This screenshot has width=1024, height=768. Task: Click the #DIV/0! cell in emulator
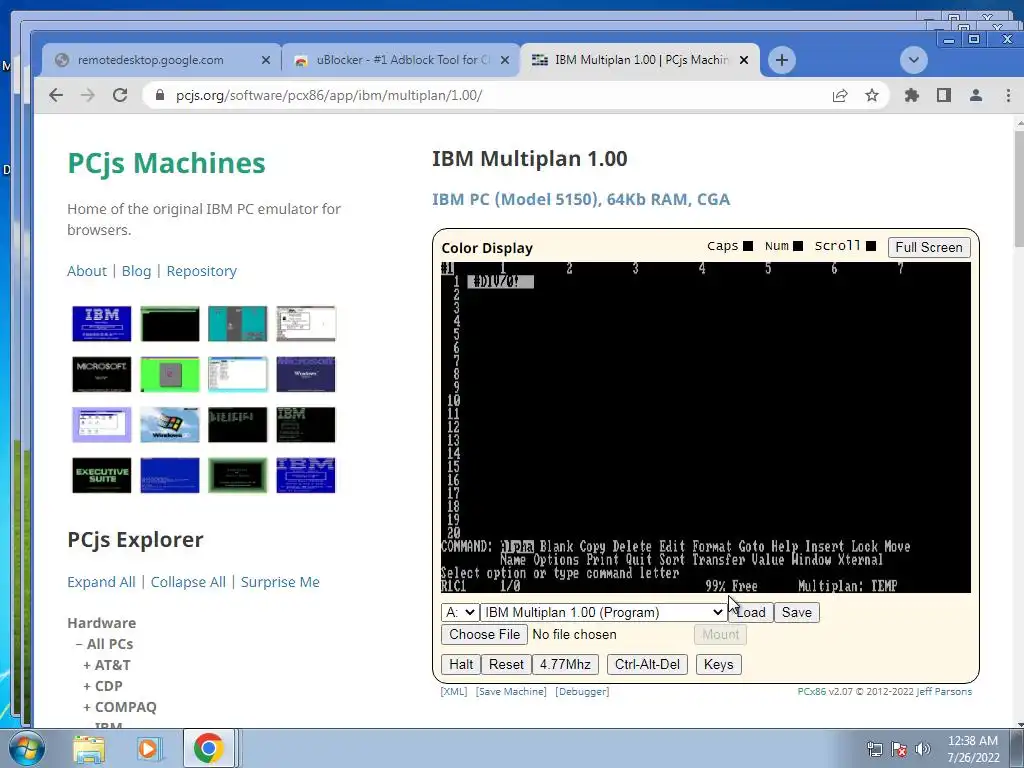click(501, 281)
